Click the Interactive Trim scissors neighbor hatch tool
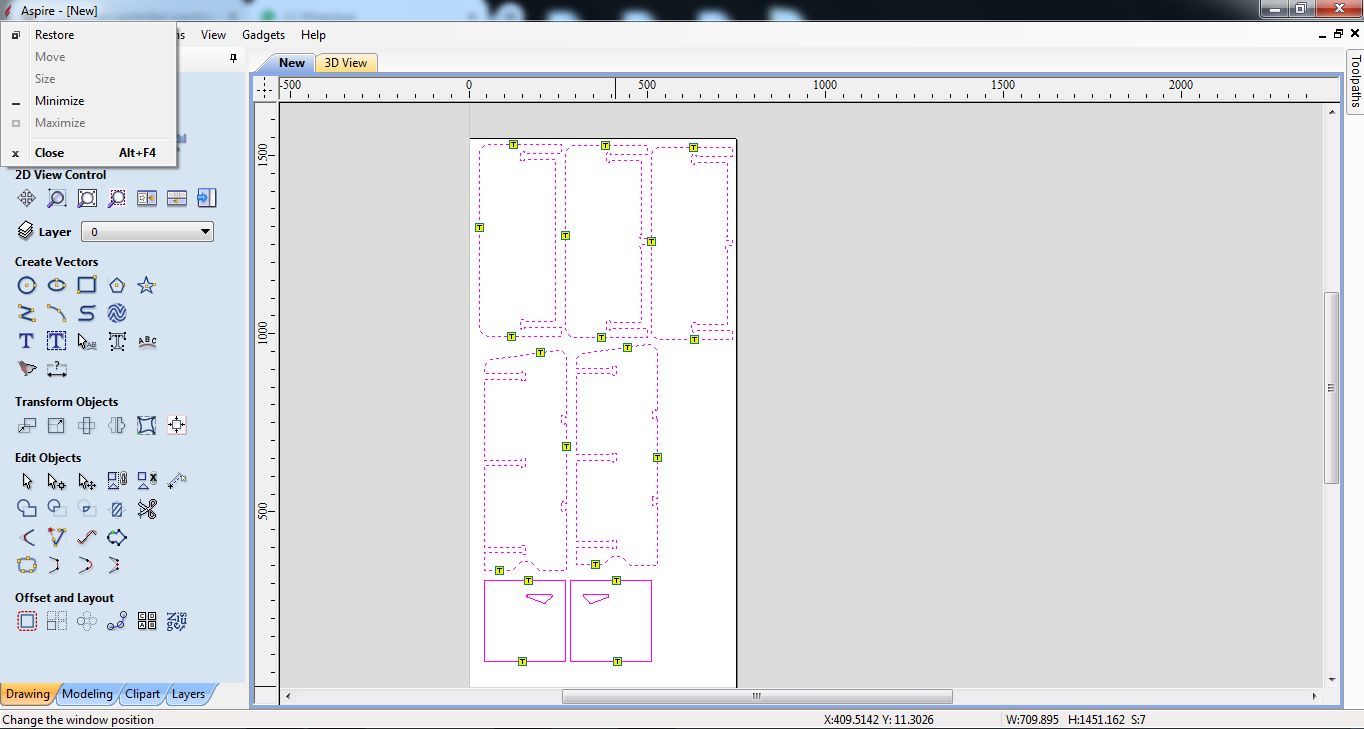The height and width of the screenshot is (729, 1364). (x=117, y=509)
